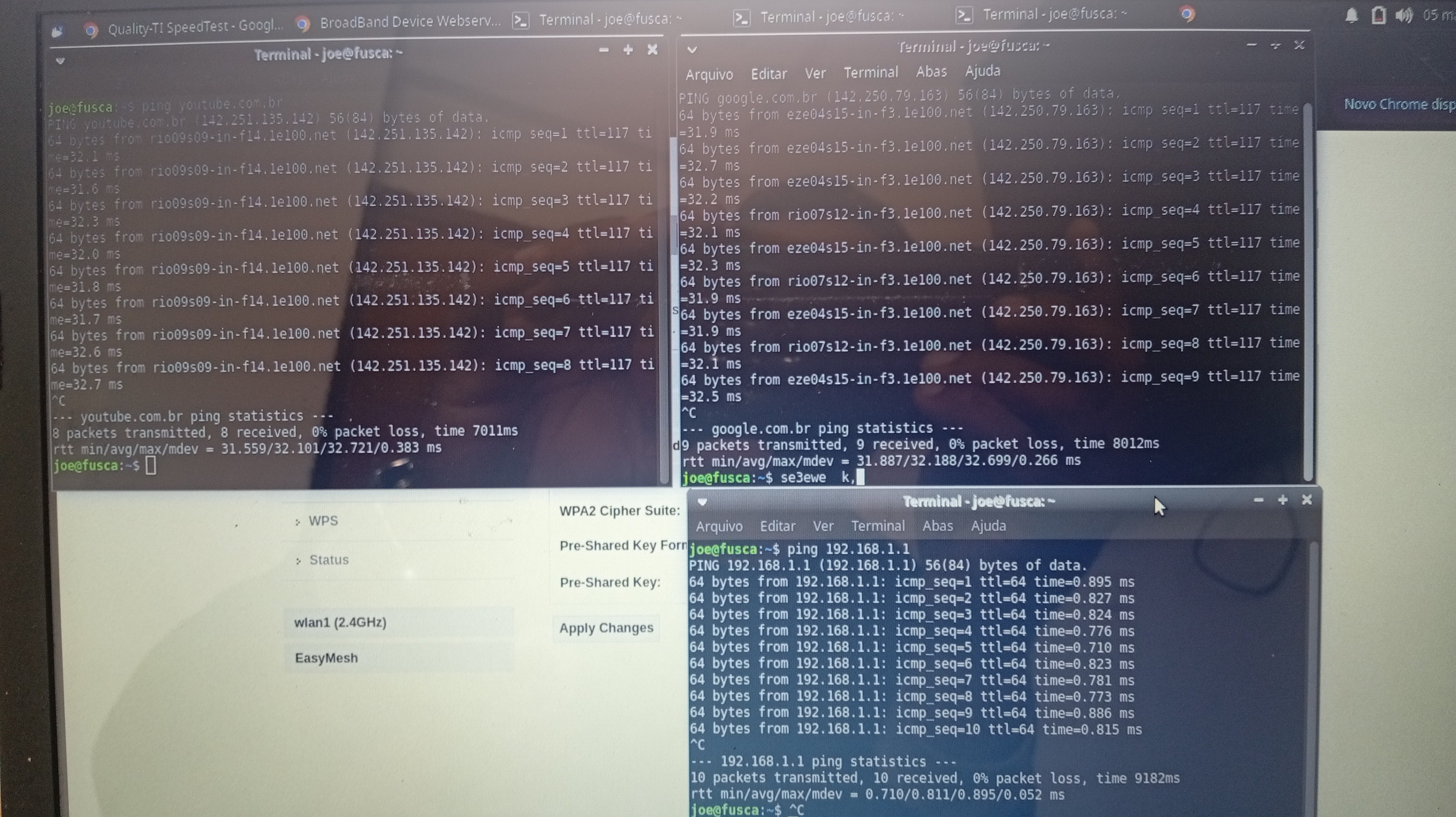Select wlan1 (2.4GHz) section
Image resolution: width=1456 pixels, height=817 pixels.
(340, 622)
